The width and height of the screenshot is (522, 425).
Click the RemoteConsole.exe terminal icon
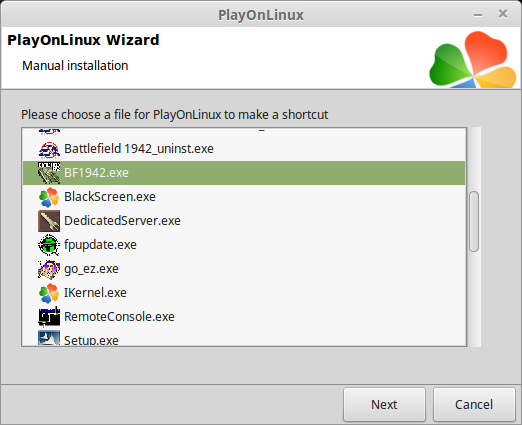[x=49, y=317]
